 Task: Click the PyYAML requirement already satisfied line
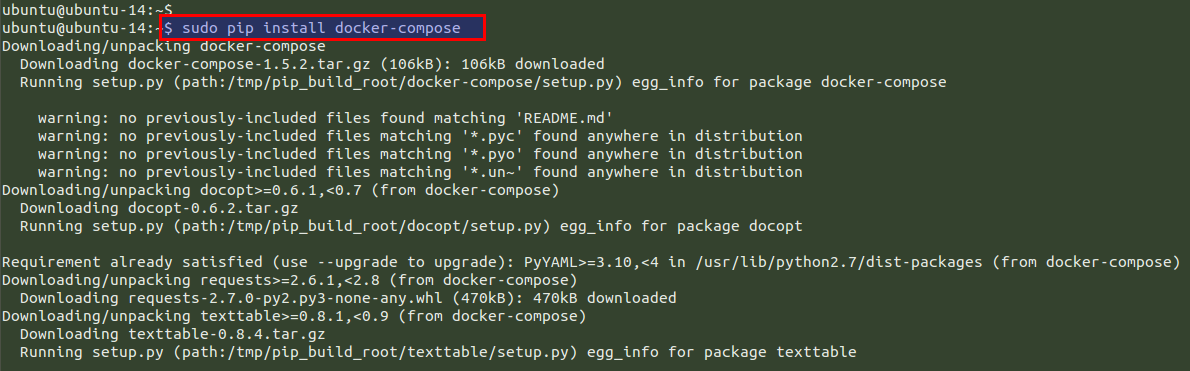tap(590, 263)
